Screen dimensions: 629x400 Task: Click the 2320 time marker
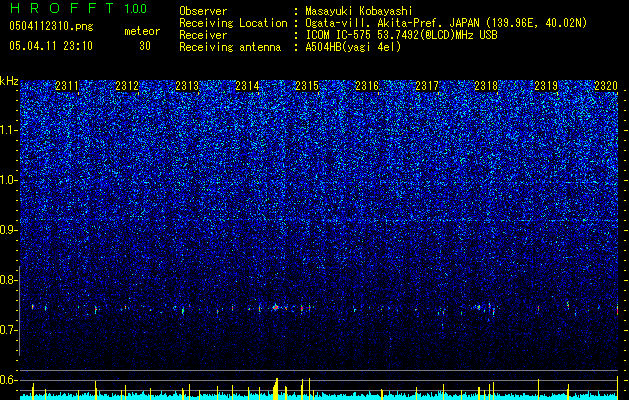[x=606, y=86]
